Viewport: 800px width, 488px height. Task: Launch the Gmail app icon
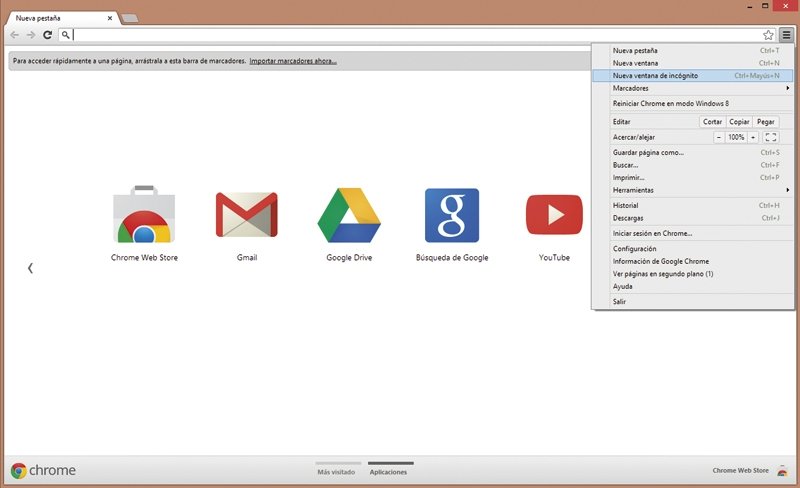(x=246, y=214)
